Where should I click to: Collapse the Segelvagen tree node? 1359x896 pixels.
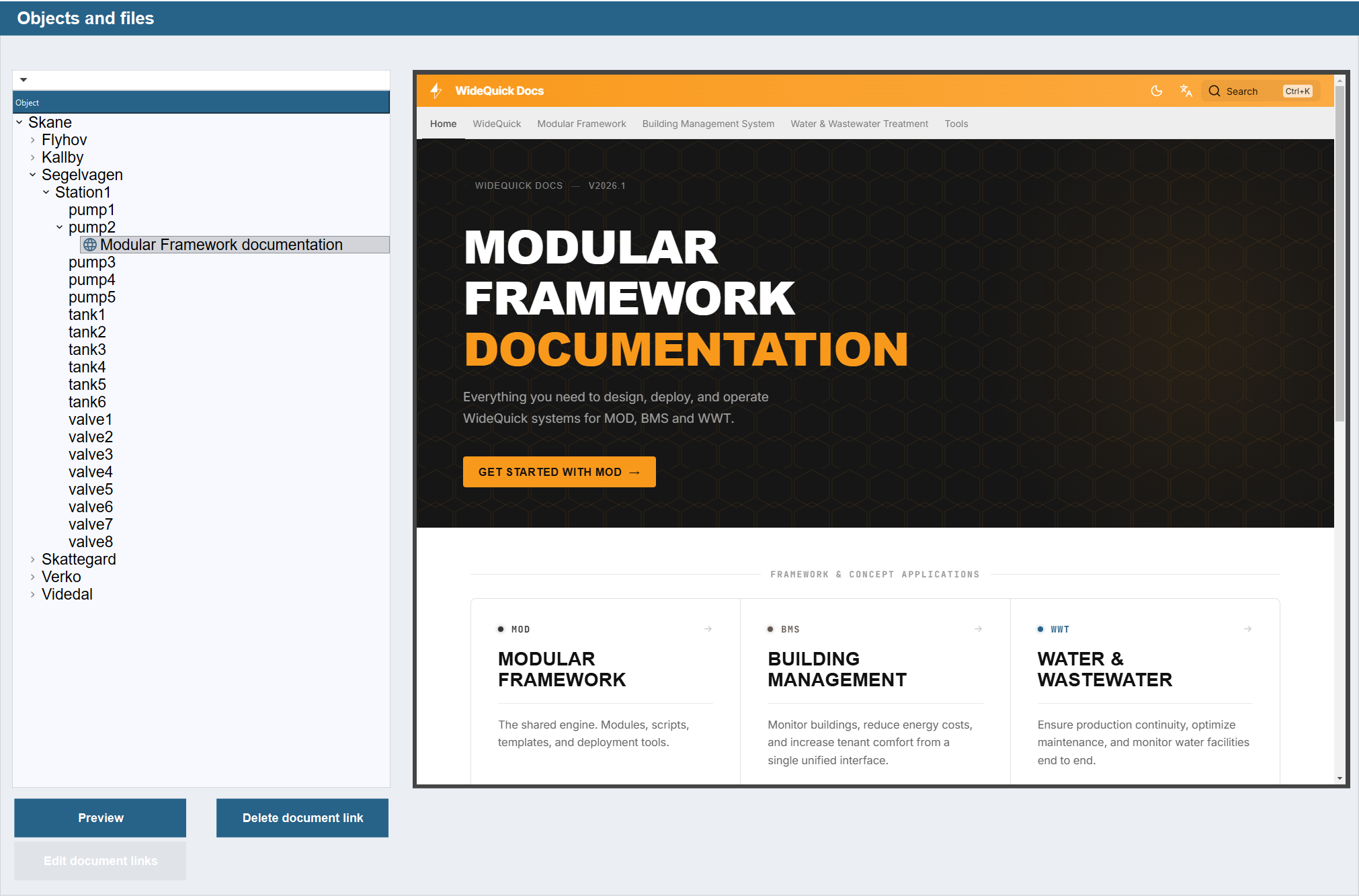point(32,175)
